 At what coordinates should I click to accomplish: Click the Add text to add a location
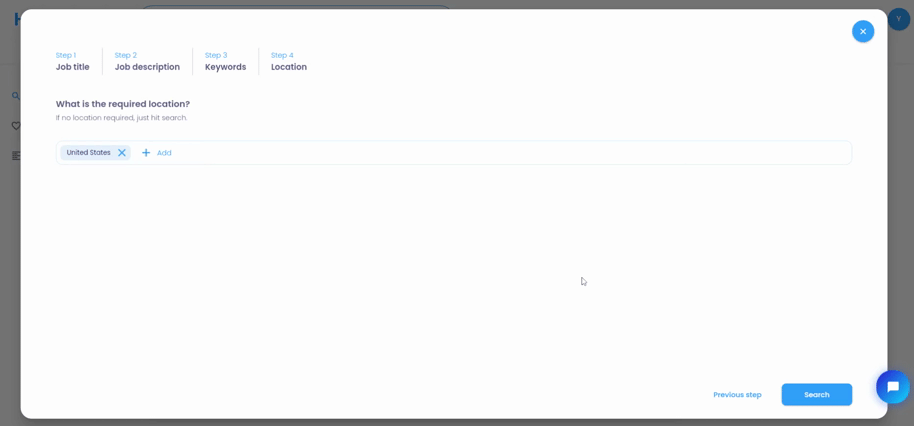(x=164, y=153)
